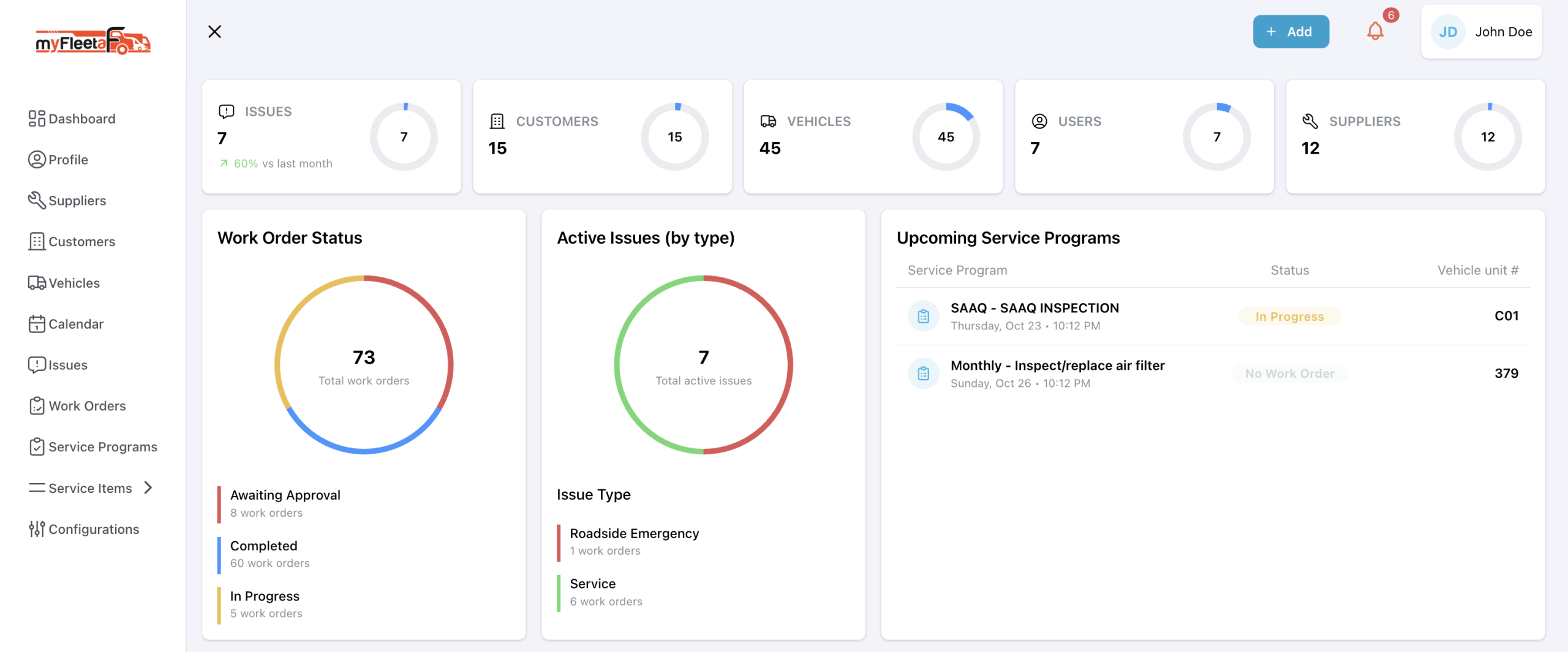Click the No Work Order status badge
Viewport: 1568px width, 652px height.
(1289, 373)
